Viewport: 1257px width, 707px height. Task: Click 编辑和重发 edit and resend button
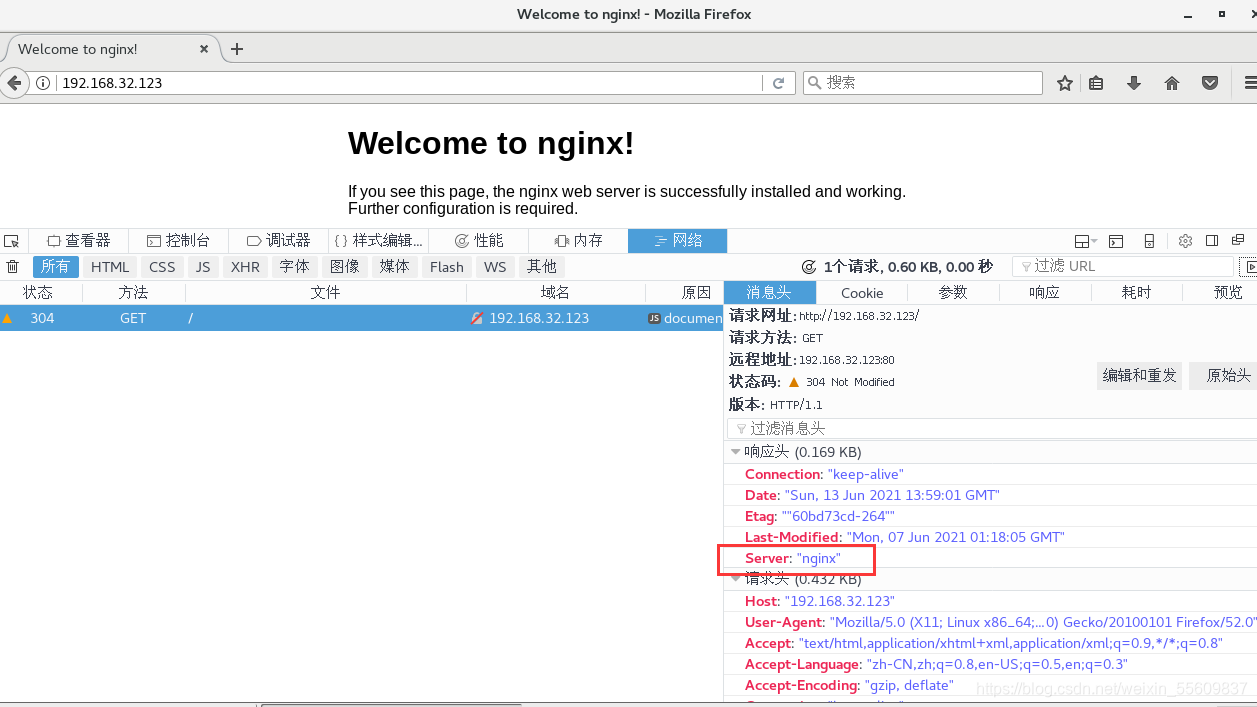[x=1140, y=376]
